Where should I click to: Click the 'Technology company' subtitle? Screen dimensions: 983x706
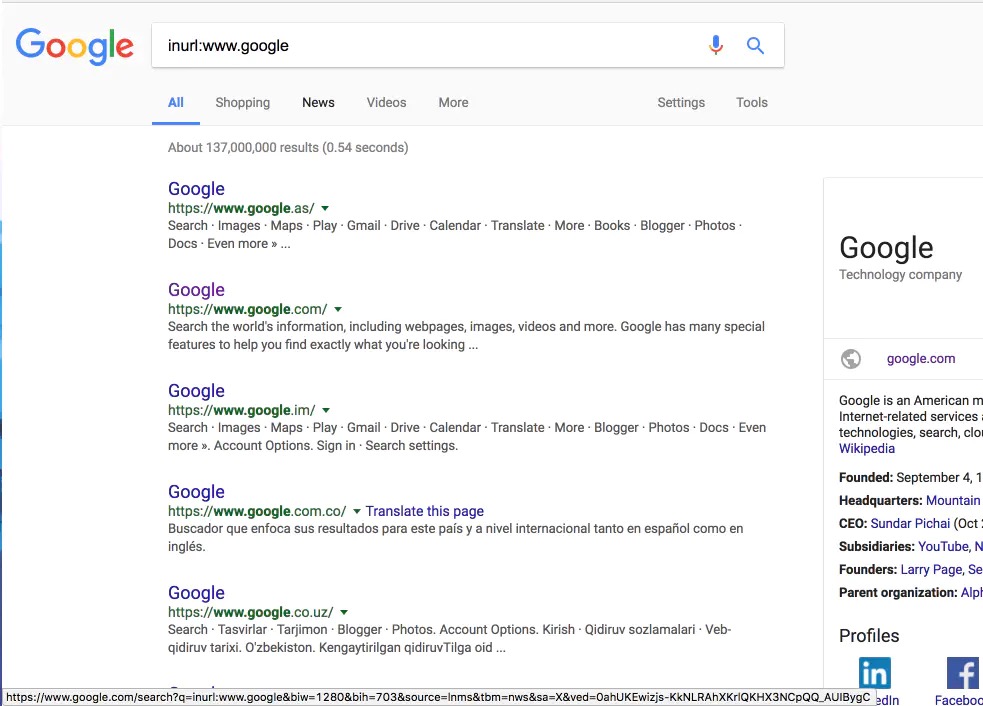pyautogui.click(x=900, y=275)
